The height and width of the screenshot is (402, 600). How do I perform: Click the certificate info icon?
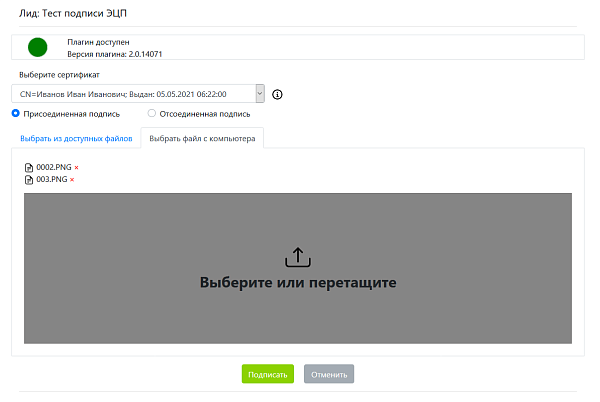point(277,94)
